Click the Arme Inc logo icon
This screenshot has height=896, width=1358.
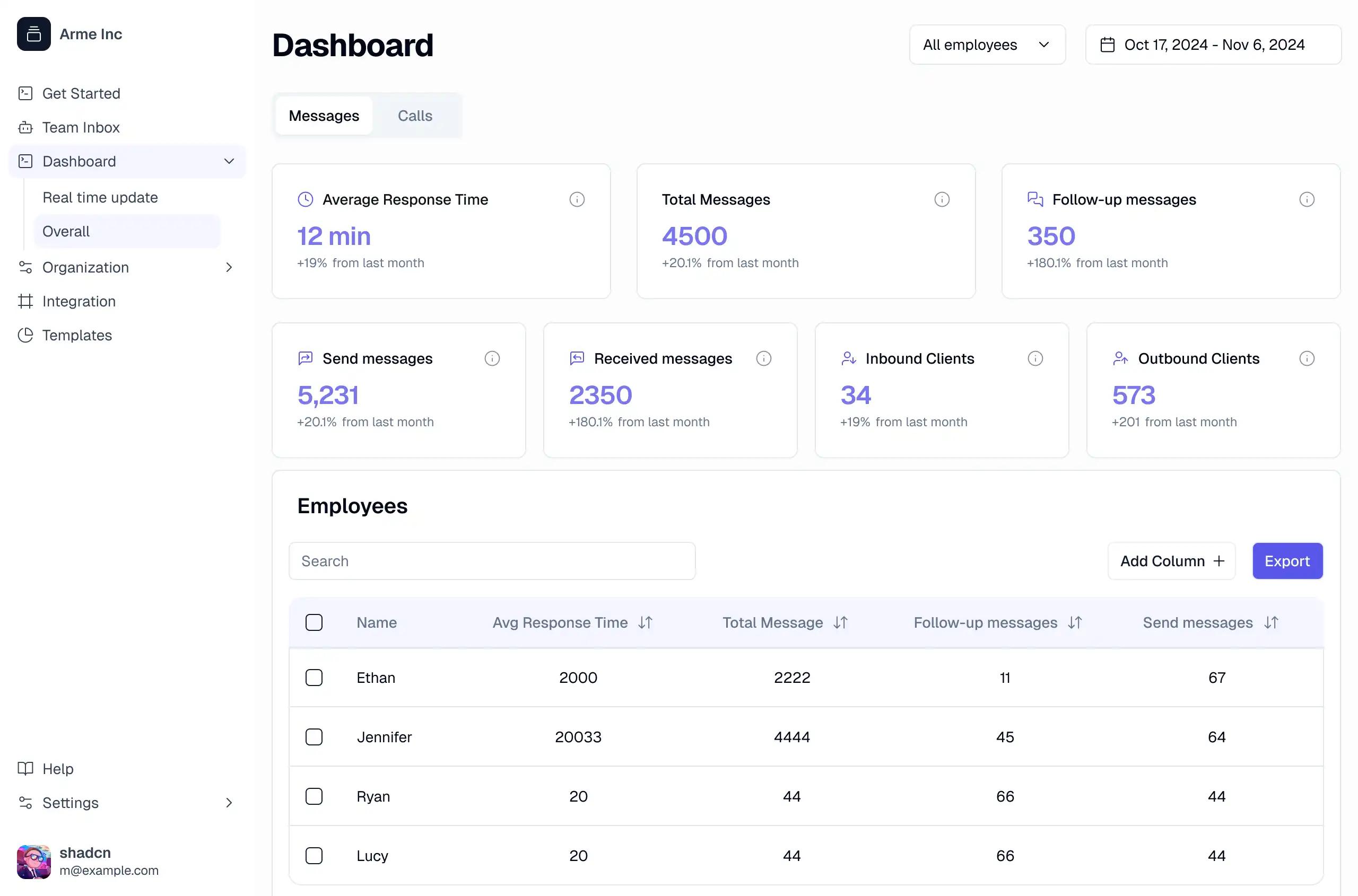(34, 34)
